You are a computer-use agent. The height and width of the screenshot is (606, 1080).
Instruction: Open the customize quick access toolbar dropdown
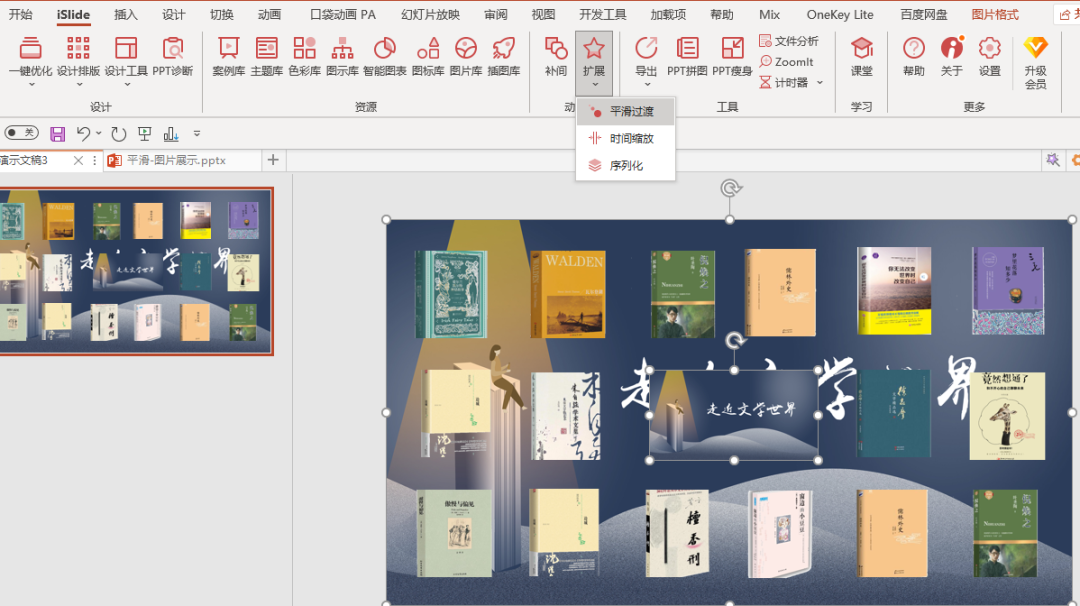coord(196,134)
